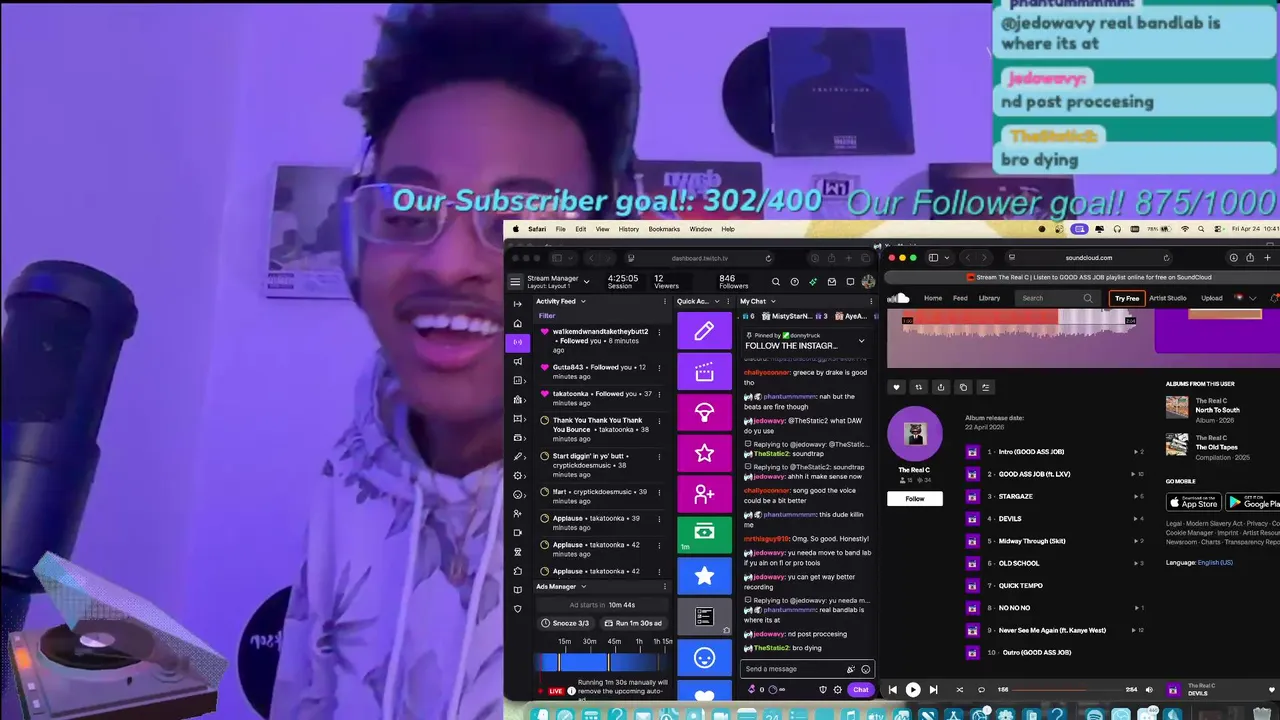Click the magenta outlined star quick action
1280x720 pixels.
[704, 454]
